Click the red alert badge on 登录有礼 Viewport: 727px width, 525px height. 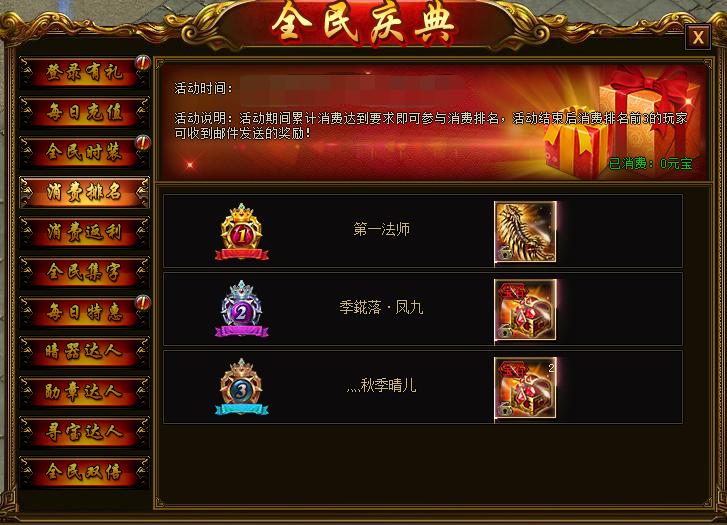point(143,63)
